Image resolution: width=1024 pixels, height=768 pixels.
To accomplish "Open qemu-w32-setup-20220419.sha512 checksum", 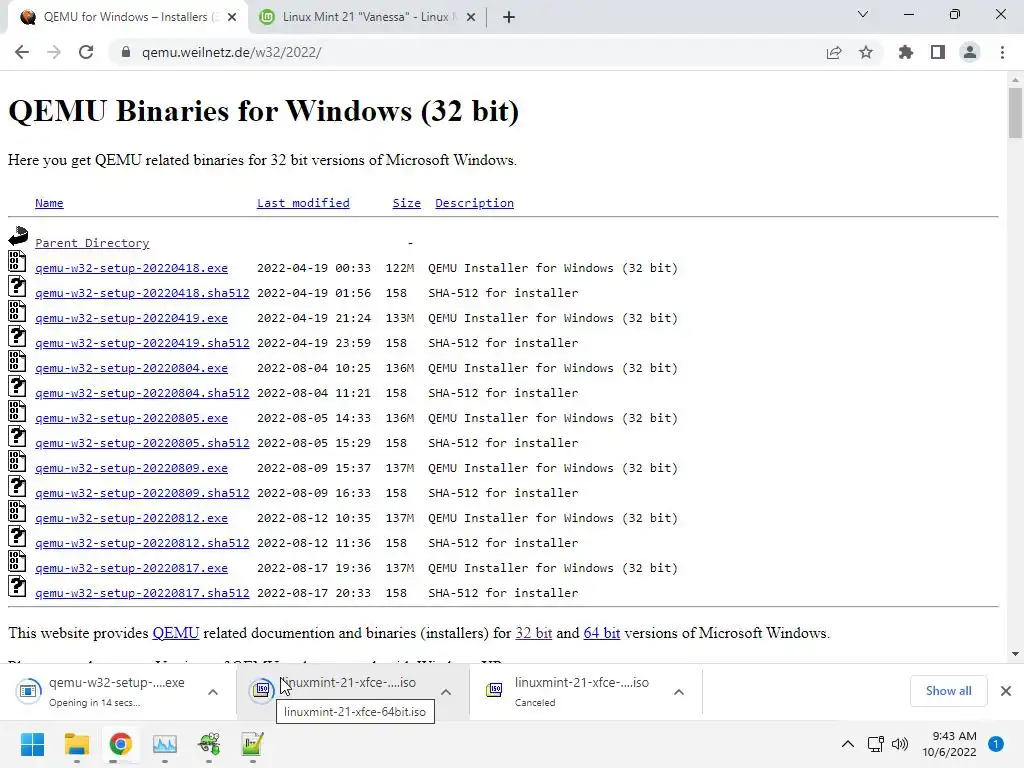I will coord(142,343).
